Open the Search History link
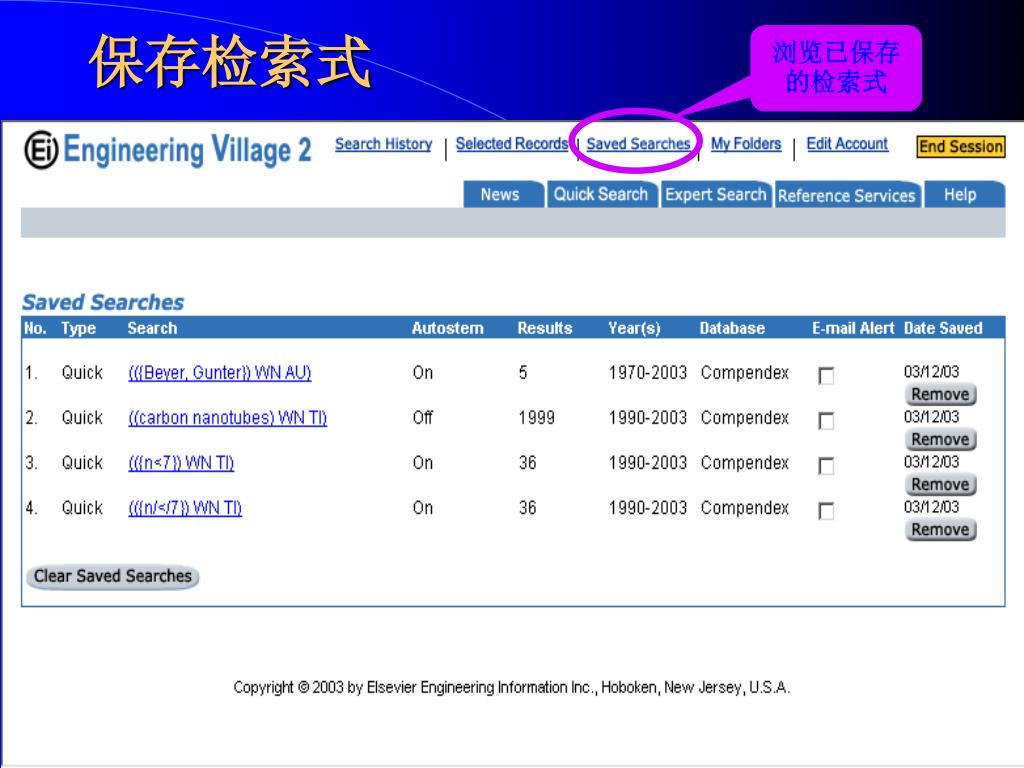The height and width of the screenshot is (768, 1024). click(x=383, y=144)
